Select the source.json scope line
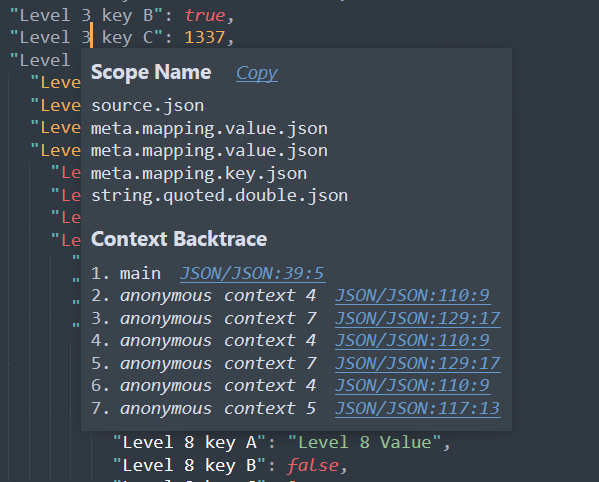 147,106
